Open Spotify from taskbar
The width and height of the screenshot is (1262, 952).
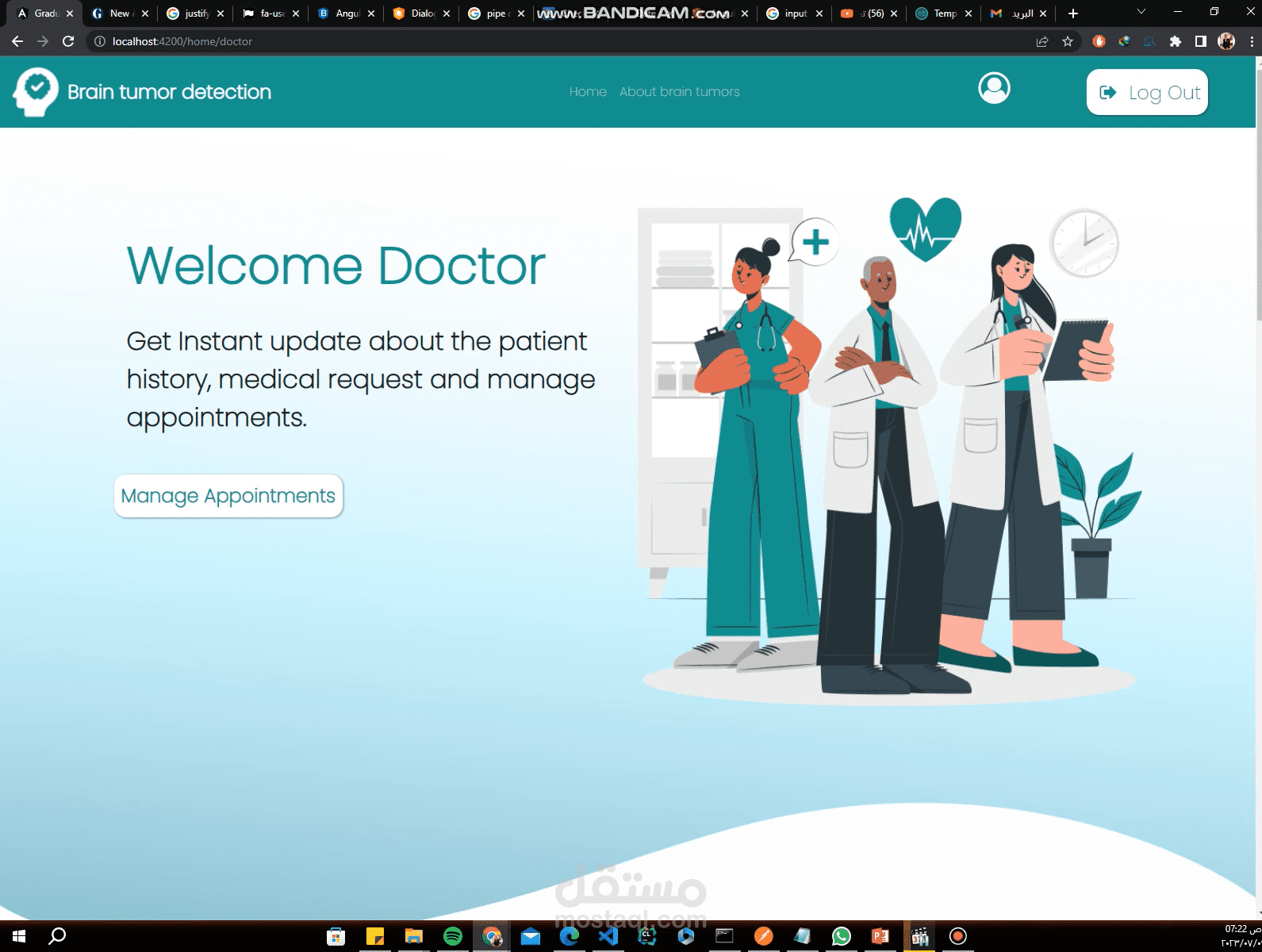tap(453, 936)
